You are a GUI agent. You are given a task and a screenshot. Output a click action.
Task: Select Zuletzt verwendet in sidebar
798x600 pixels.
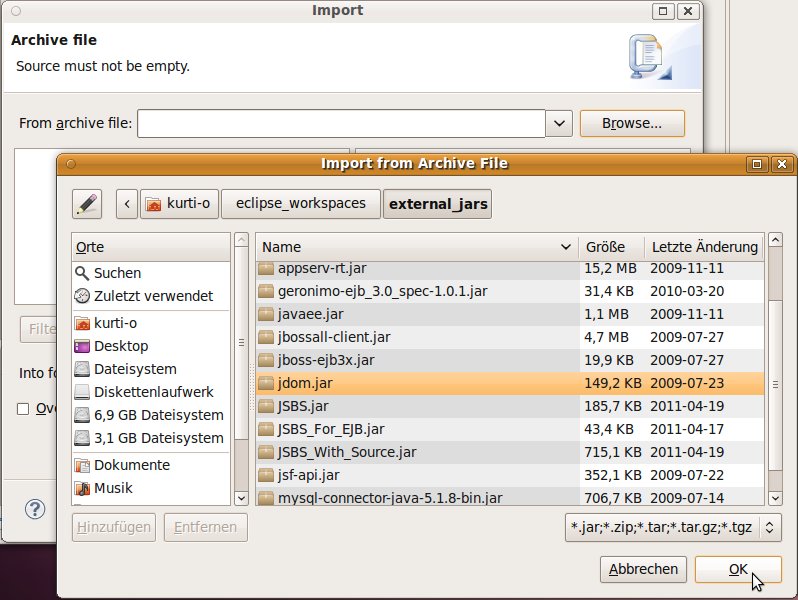(153, 296)
